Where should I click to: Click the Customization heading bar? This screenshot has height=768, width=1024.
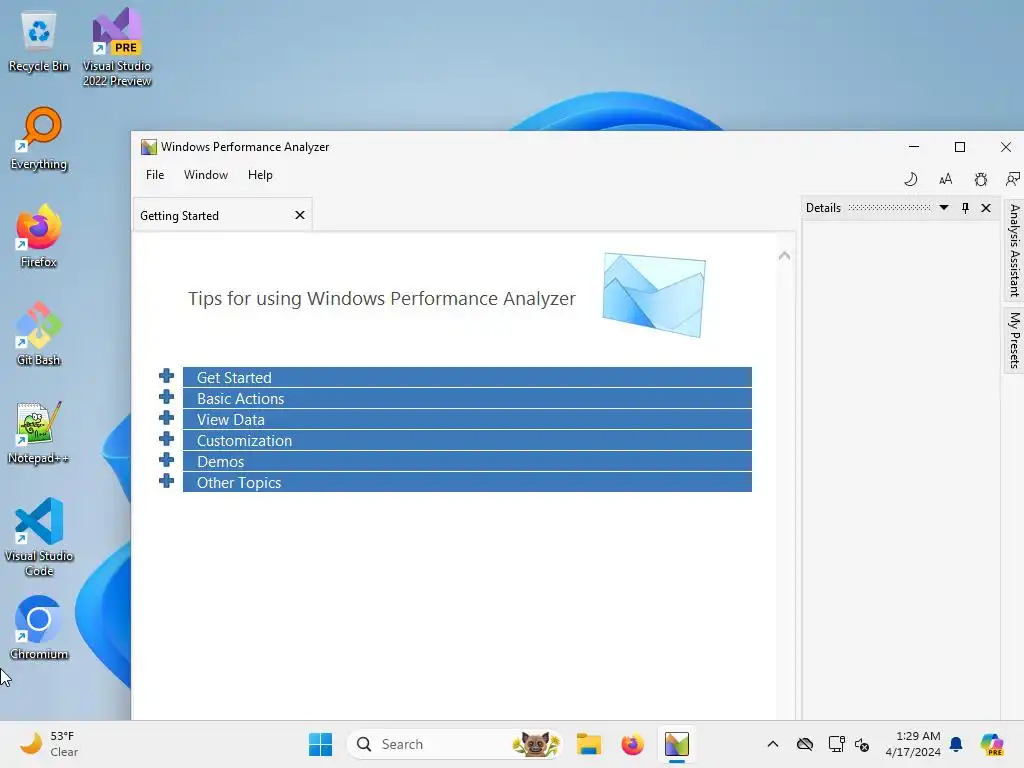click(x=467, y=440)
